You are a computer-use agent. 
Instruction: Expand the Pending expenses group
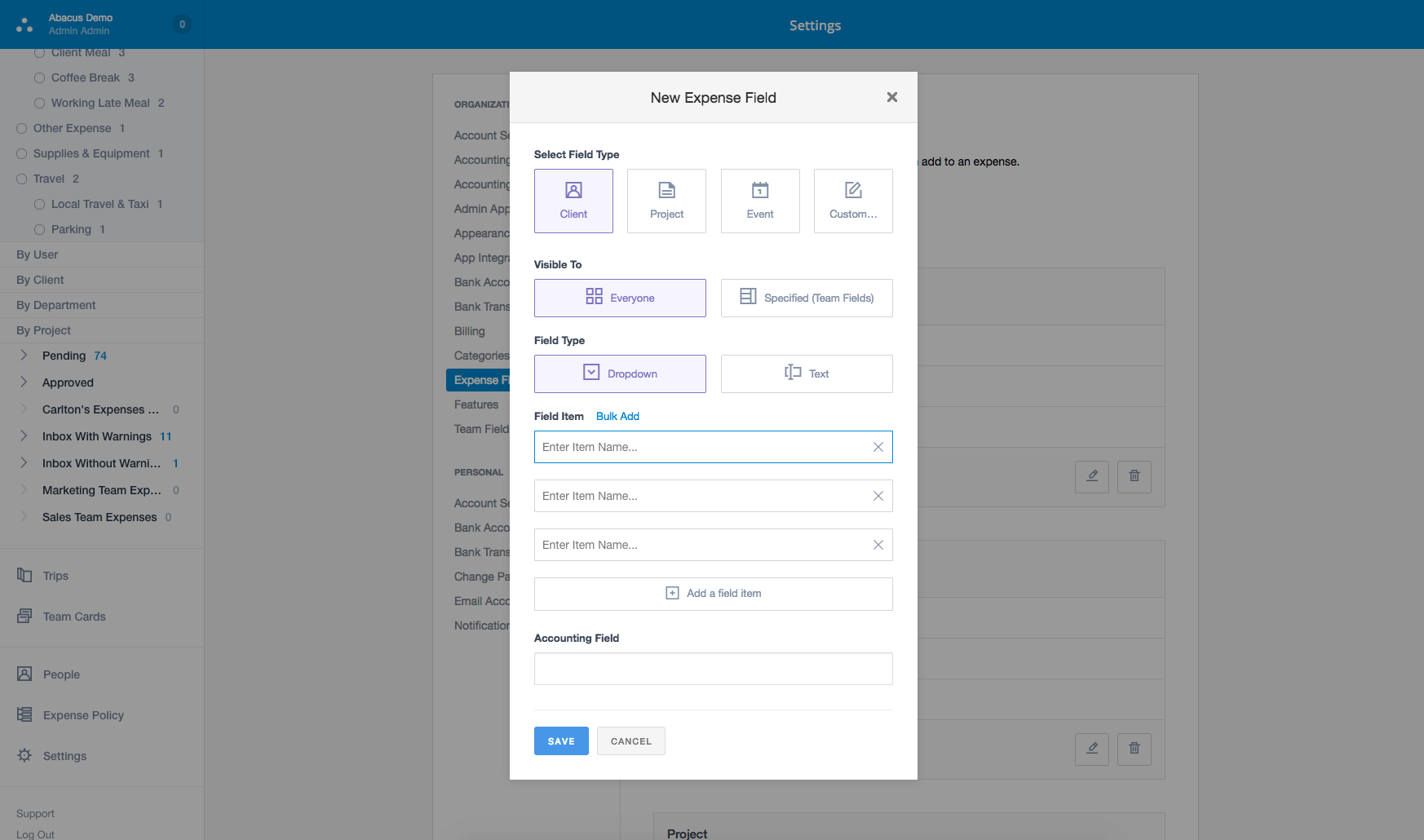point(24,356)
